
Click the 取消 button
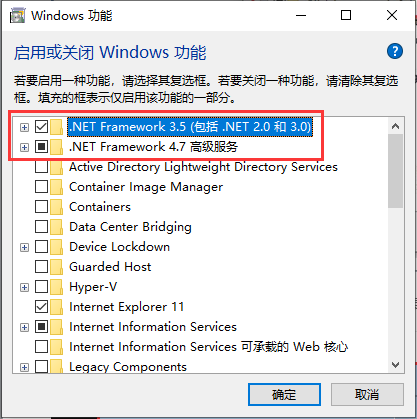[367, 394]
